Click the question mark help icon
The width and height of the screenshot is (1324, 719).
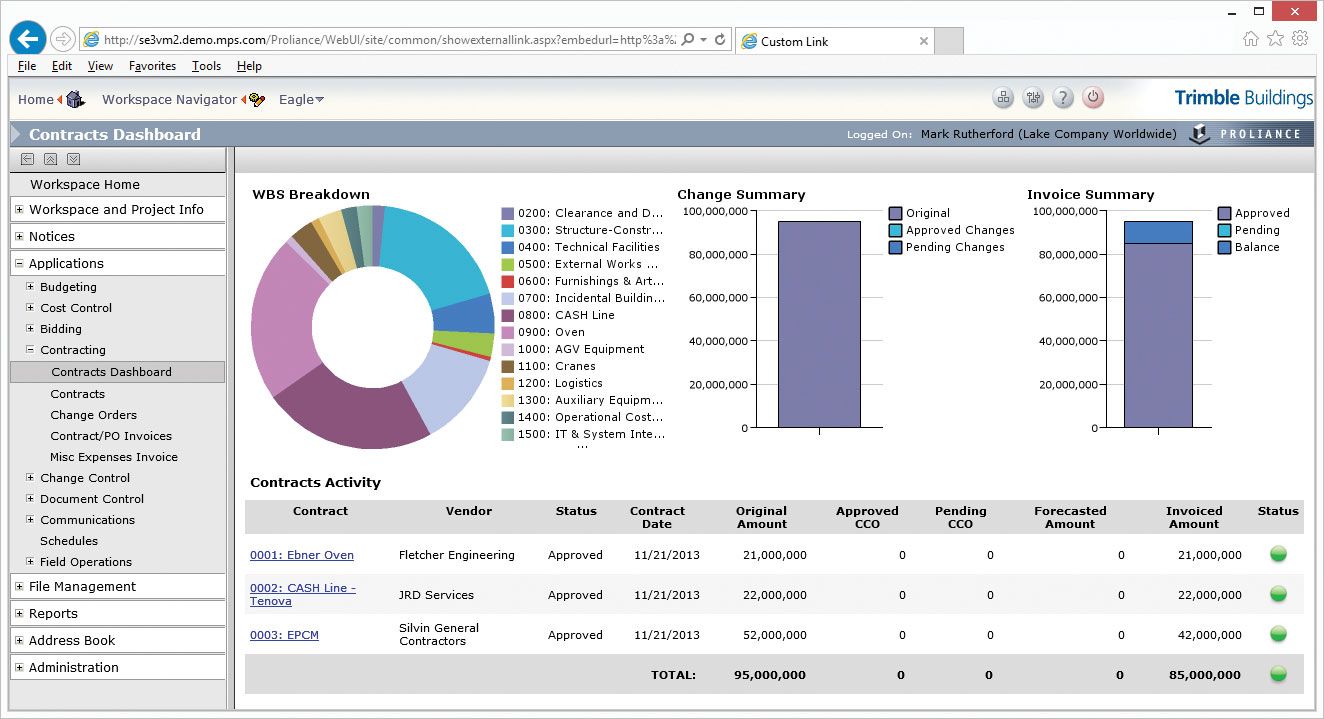[1063, 98]
